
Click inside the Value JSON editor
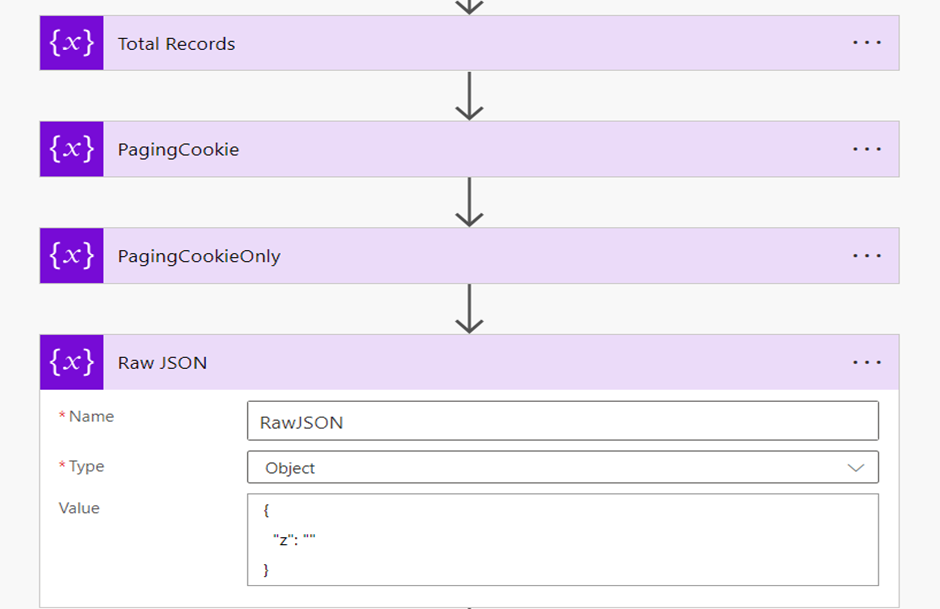tap(562, 540)
